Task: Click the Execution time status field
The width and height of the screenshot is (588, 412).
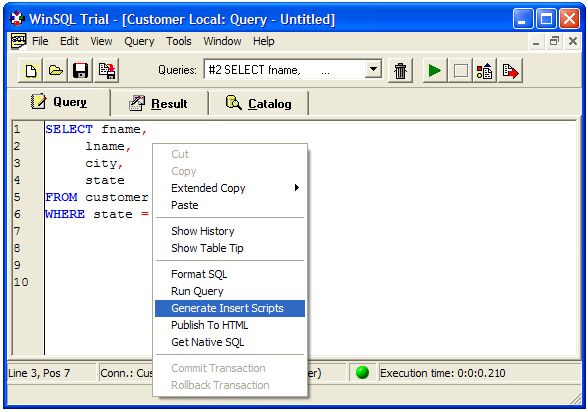Action: point(480,373)
